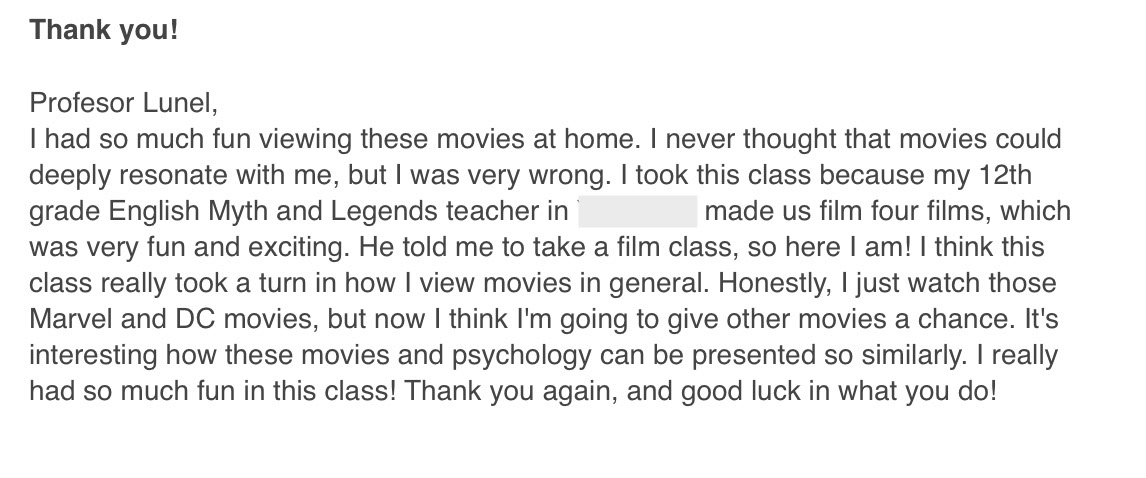Click the bold "Thank you!" heading
The width and height of the screenshot is (1146, 478).
pos(104,30)
